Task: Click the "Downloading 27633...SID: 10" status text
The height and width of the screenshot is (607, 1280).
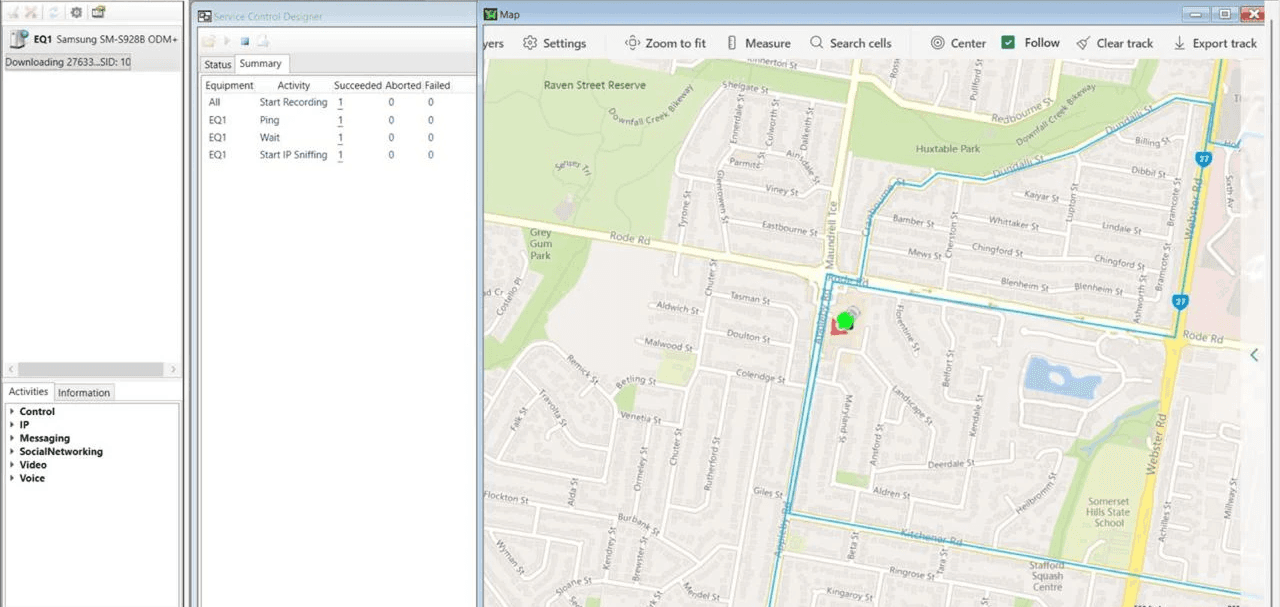Action: tap(68, 62)
